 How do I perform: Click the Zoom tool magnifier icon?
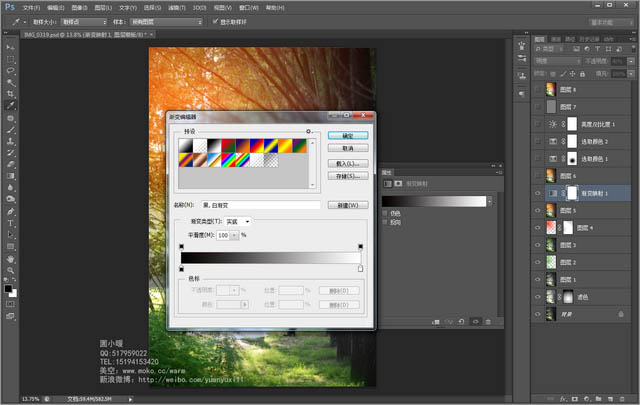(10, 269)
